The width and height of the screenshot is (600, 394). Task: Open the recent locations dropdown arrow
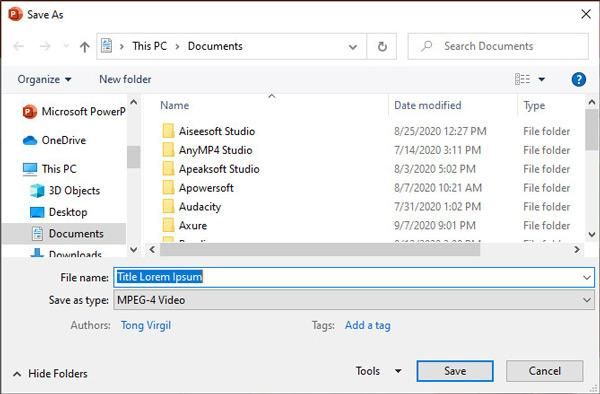tap(66, 47)
